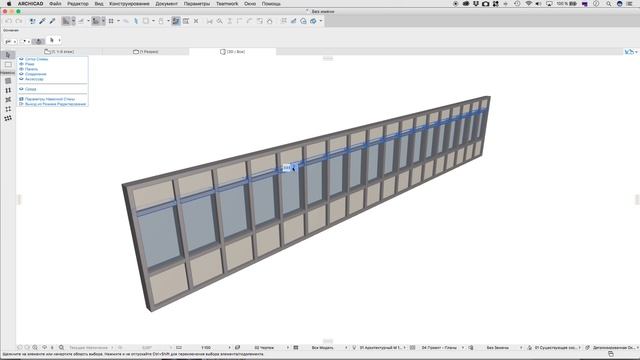Toggle visibility of Соединение
The width and height of the screenshot is (640, 360).
21,74
